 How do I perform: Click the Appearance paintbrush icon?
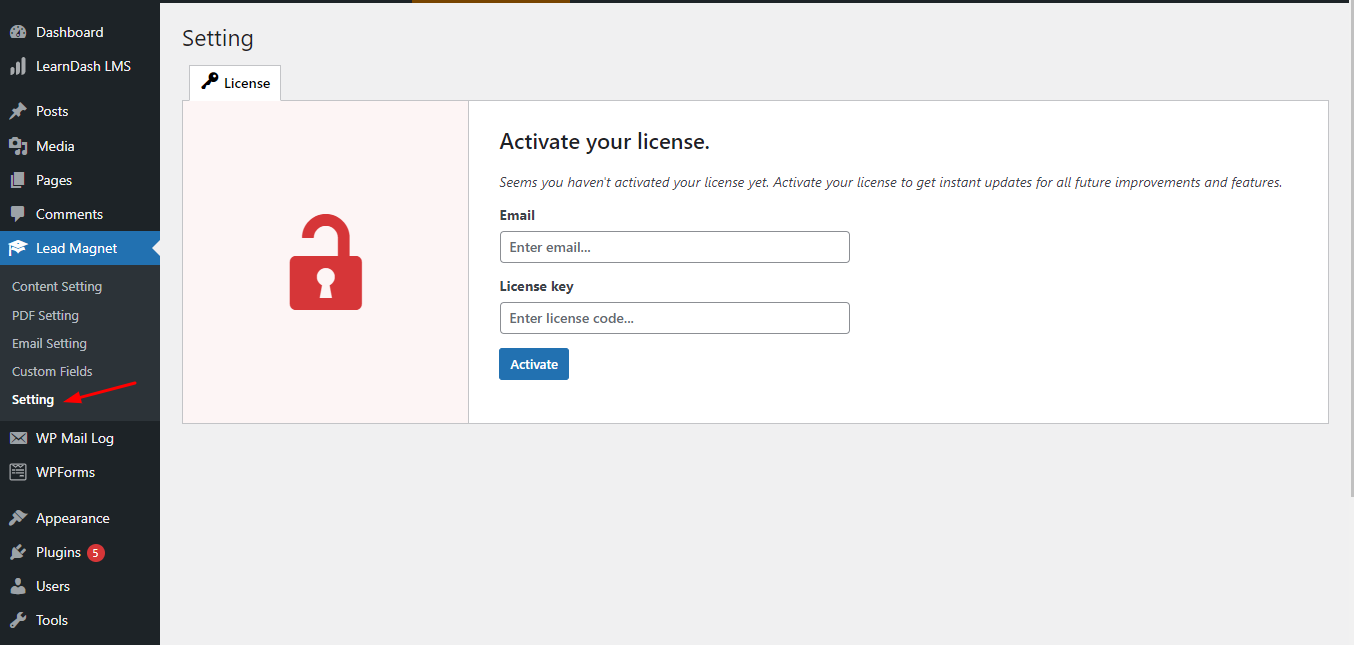click(18, 519)
